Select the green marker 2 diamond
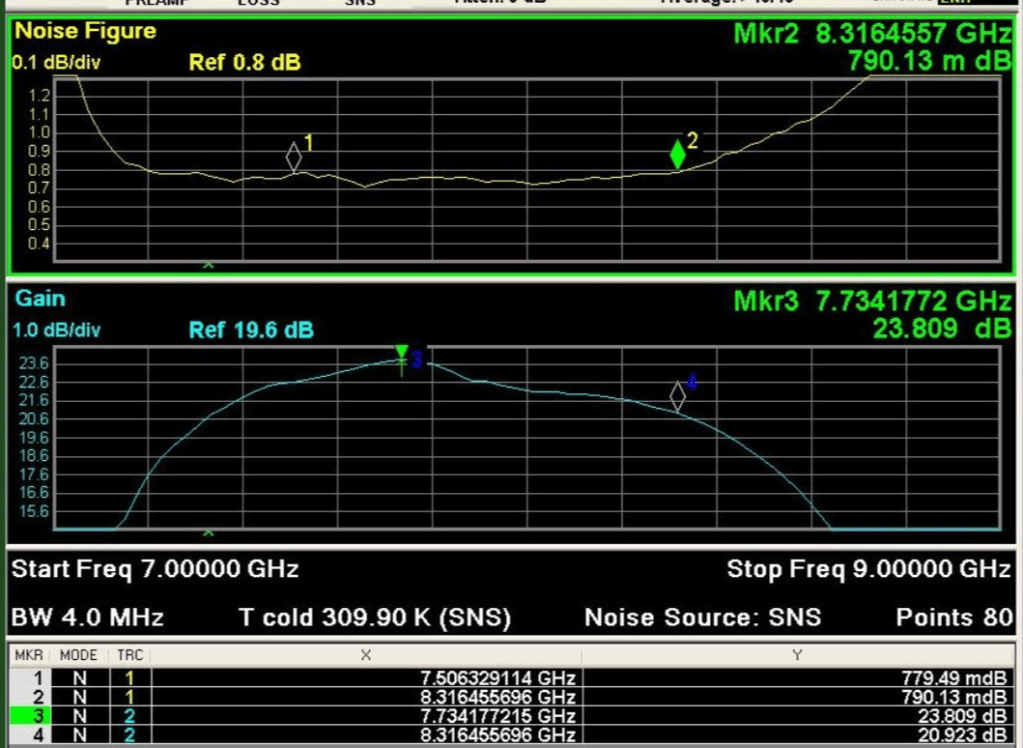Screen dimensions: 1023x748 pos(678,155)
